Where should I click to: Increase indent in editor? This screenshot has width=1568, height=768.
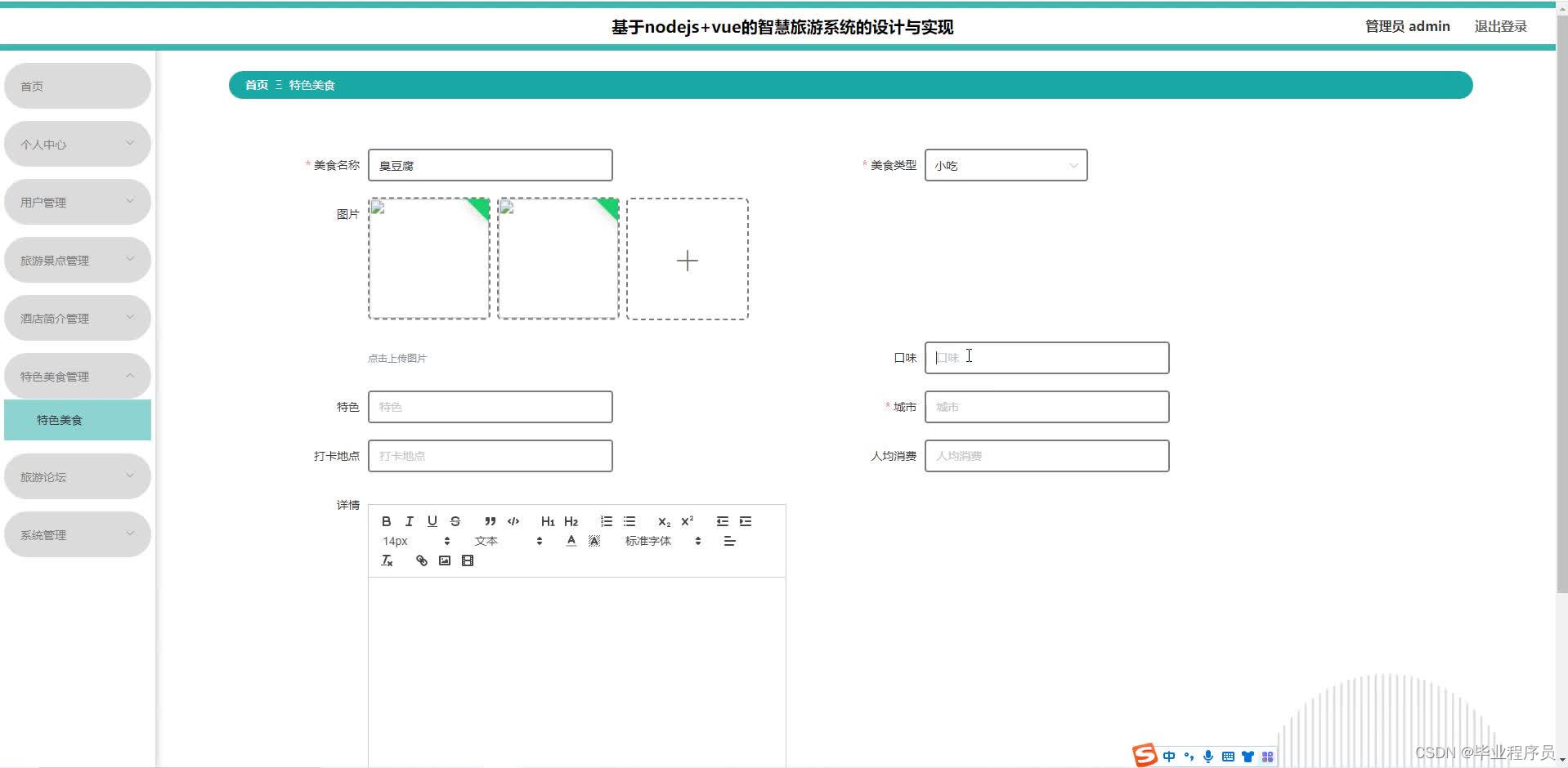click(x=746, y=521)
